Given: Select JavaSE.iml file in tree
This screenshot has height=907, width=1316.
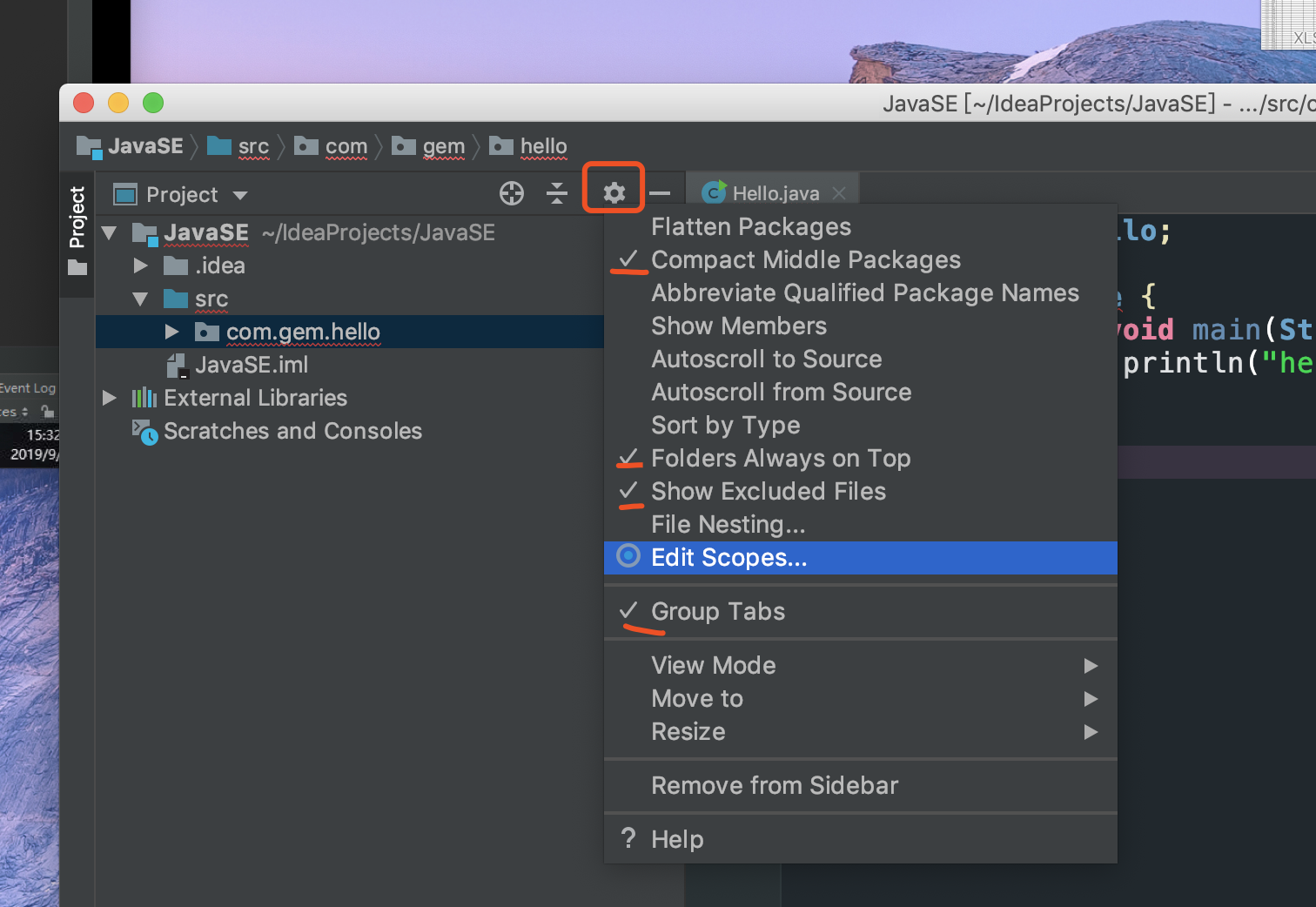Looking at the screenshot, I should click(252, 365).
